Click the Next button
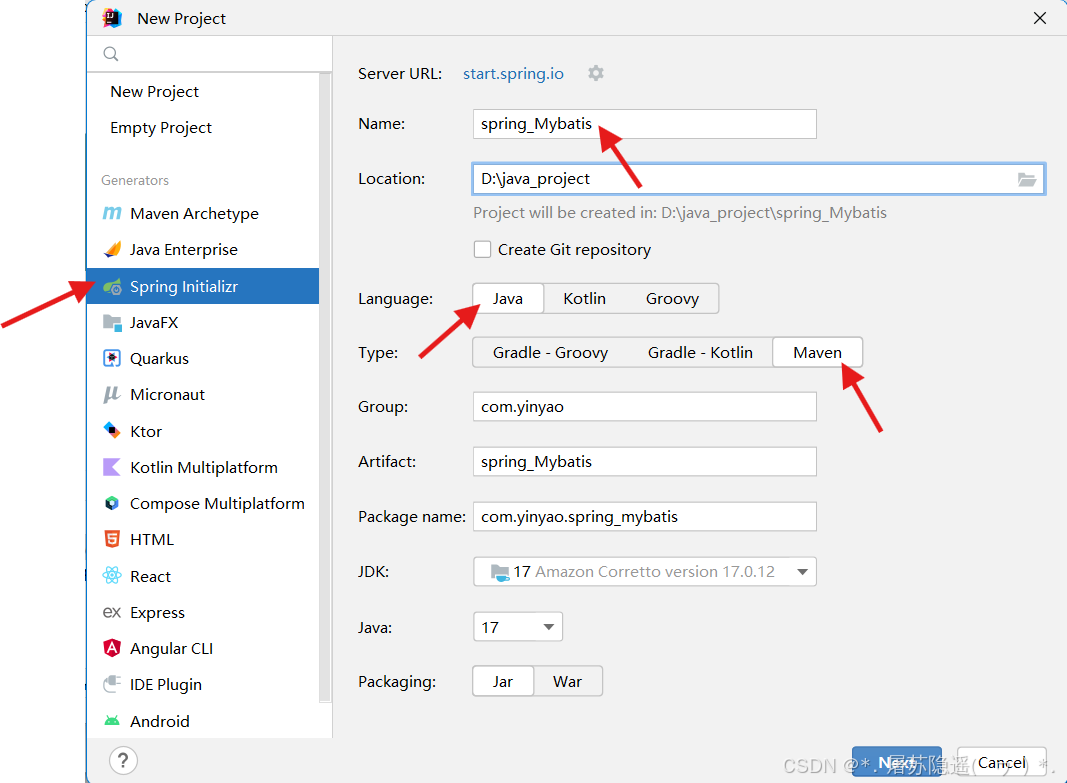 click(x=897, y=762)
